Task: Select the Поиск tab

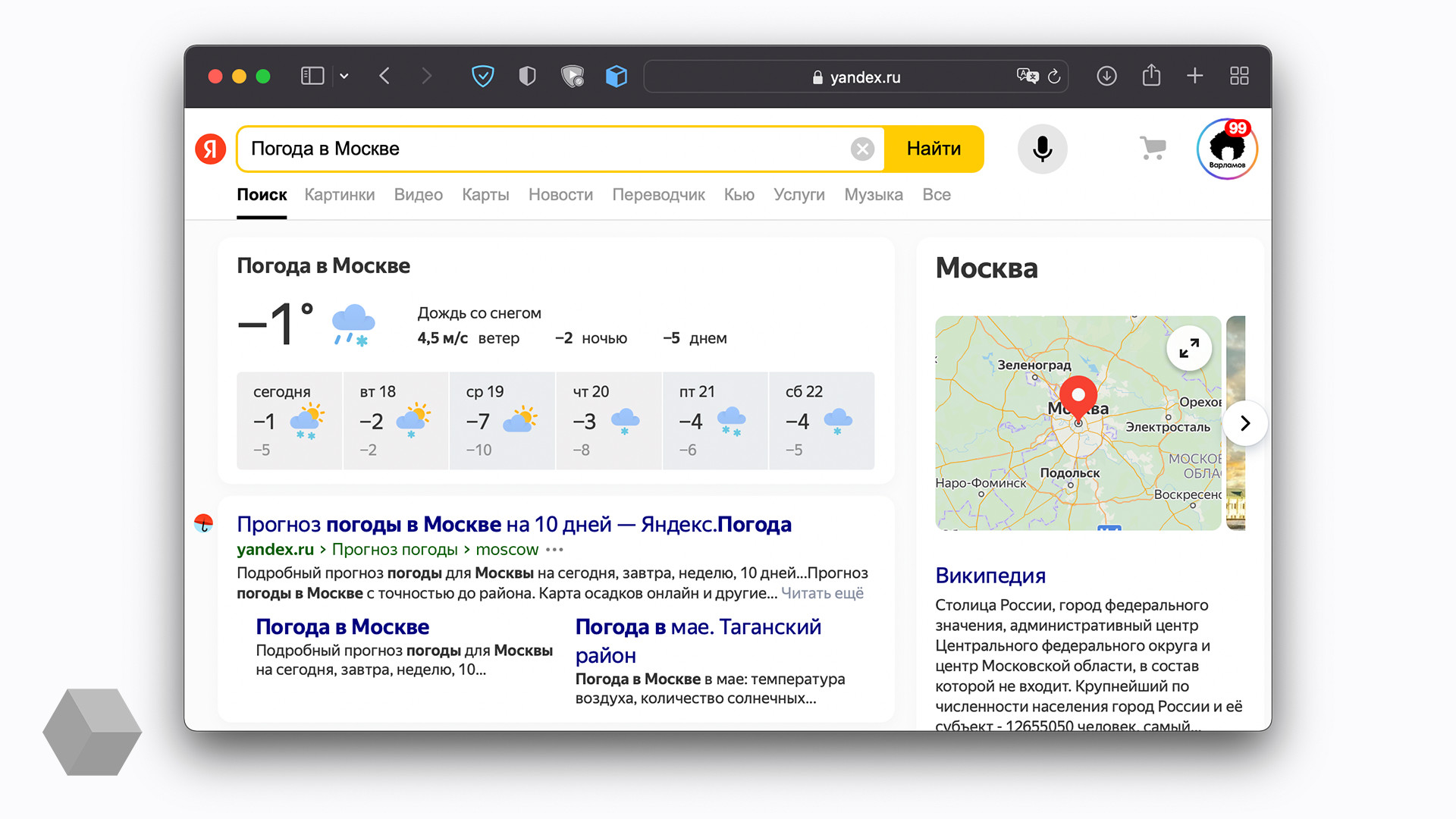Action: [x=262, y=195]
